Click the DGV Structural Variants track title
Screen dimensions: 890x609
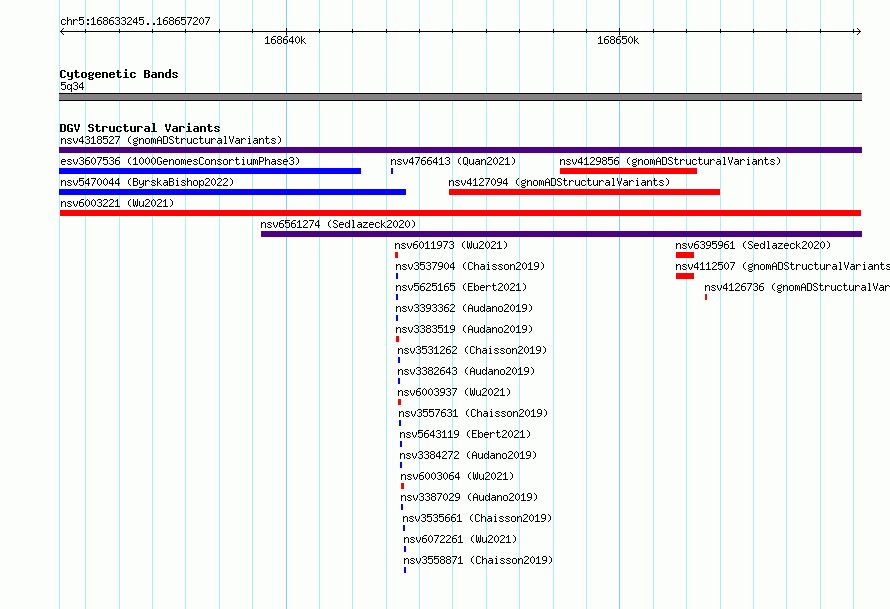(140, 128)
